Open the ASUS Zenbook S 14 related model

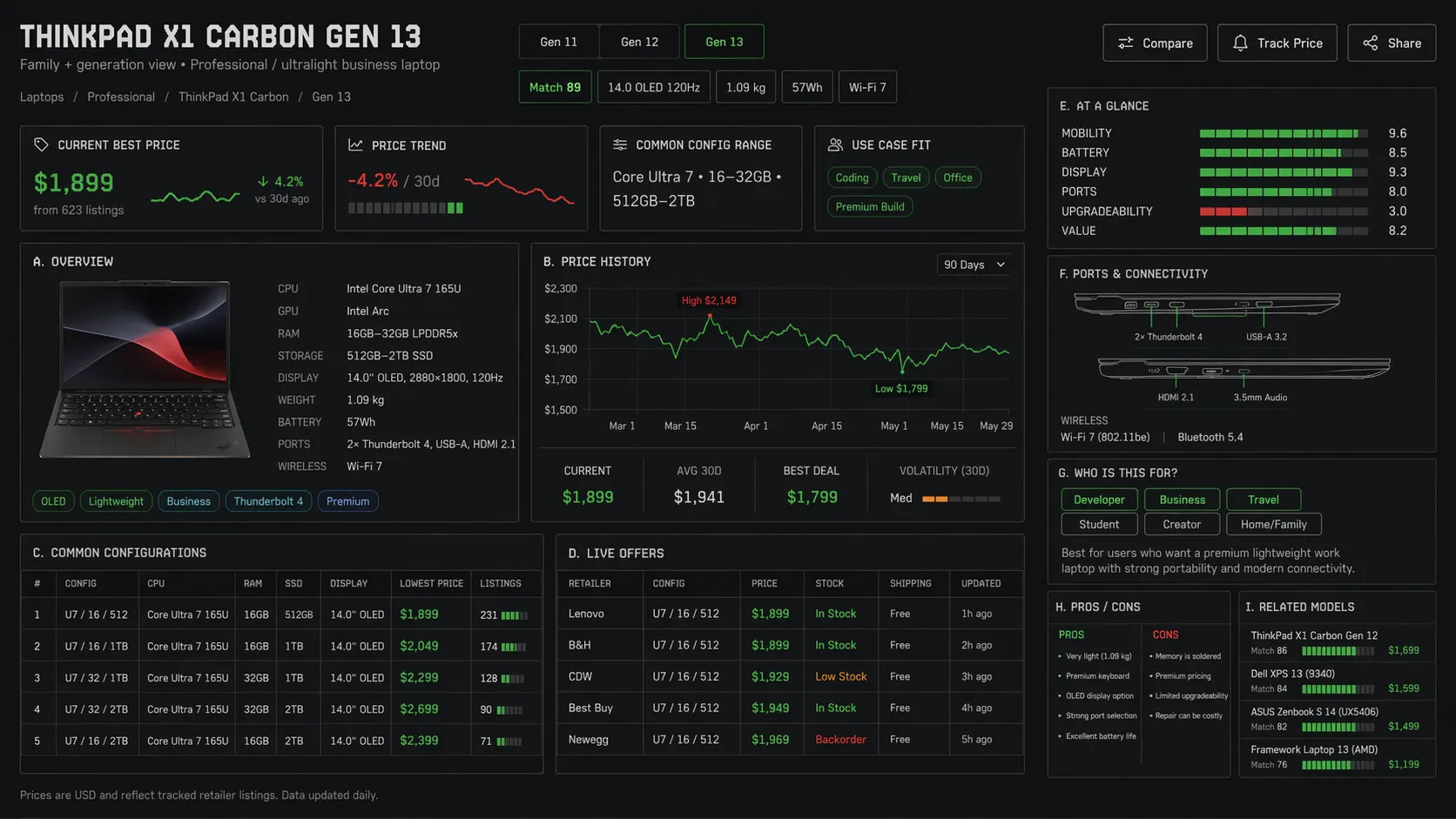(x=1337, y=719)
